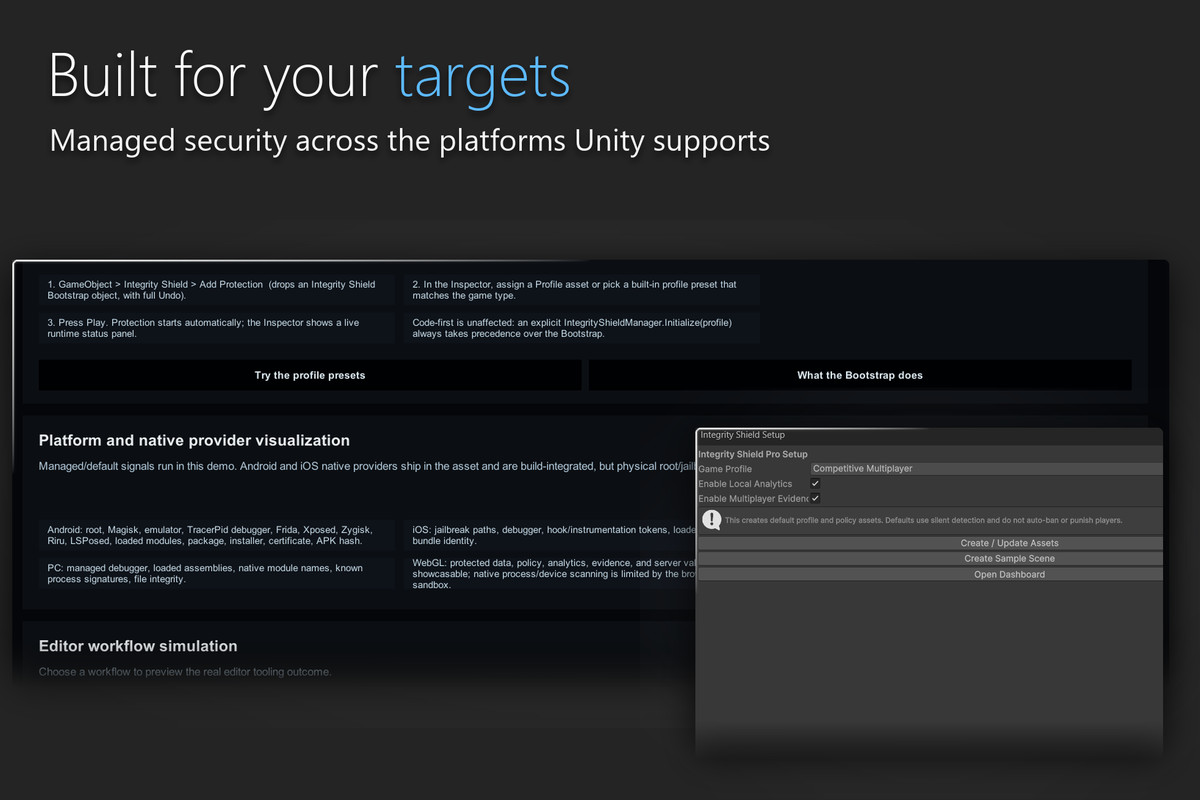Toggle the Enable Local Analytics checkbox
This screenshot has height=800, width=1200.
point(815,484)
